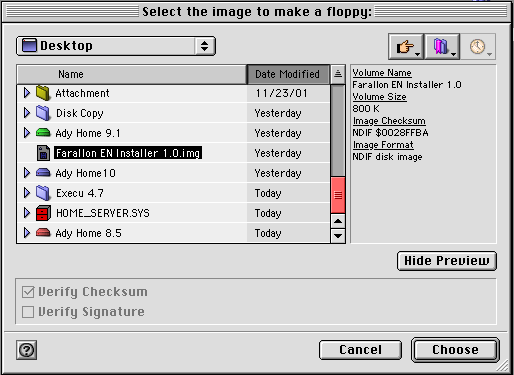Select the Ady Home 9.1 green drive icon
The height and width of the screenshot is (375, 514).
43,133
